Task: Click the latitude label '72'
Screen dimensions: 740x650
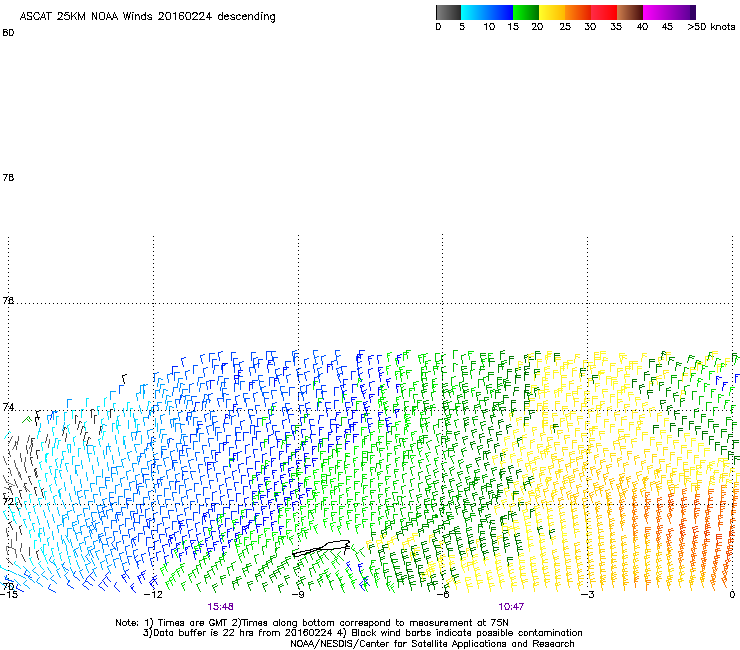Action: [x=8, y=501]
